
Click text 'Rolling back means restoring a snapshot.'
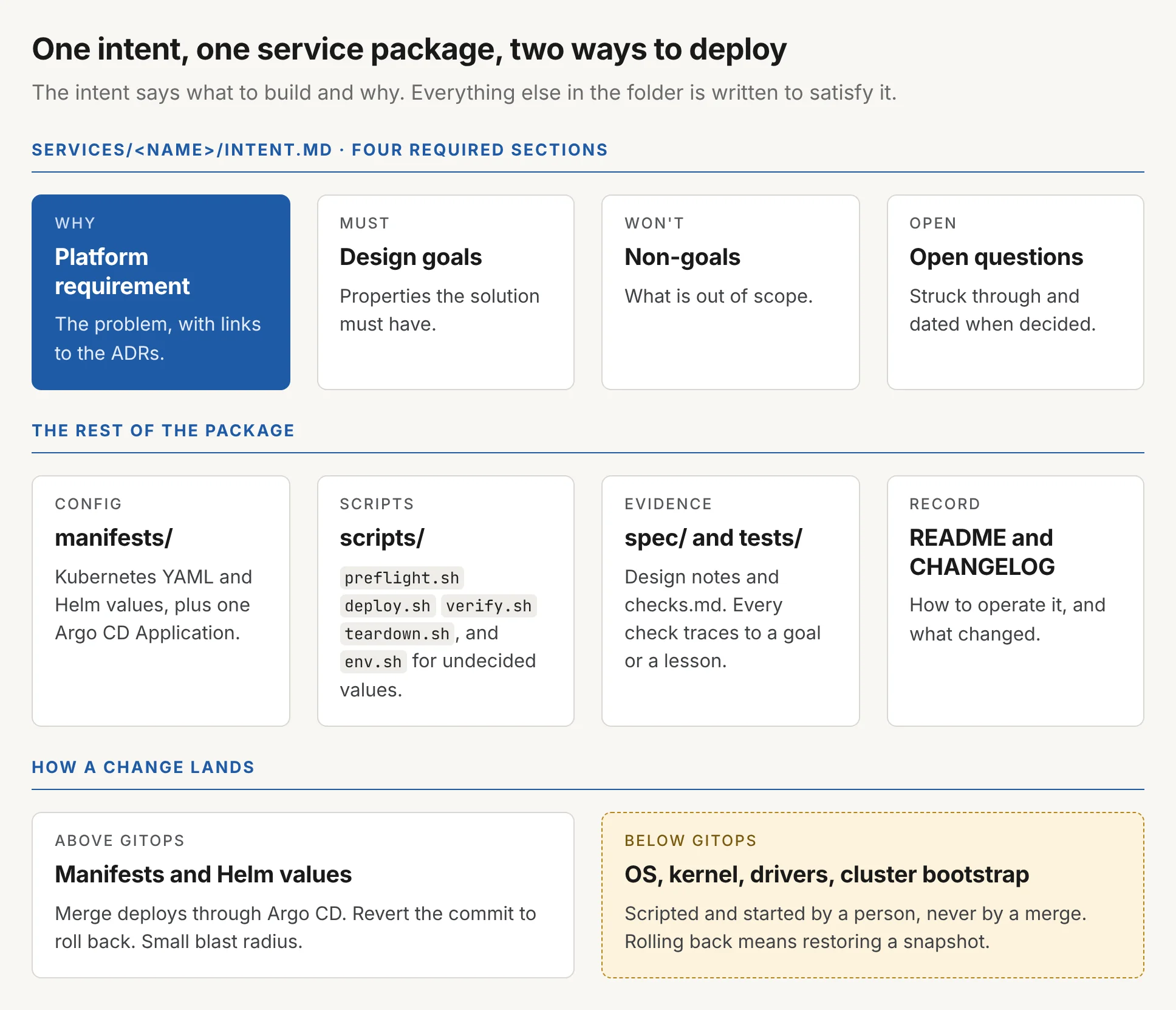(x=807, y=941)
